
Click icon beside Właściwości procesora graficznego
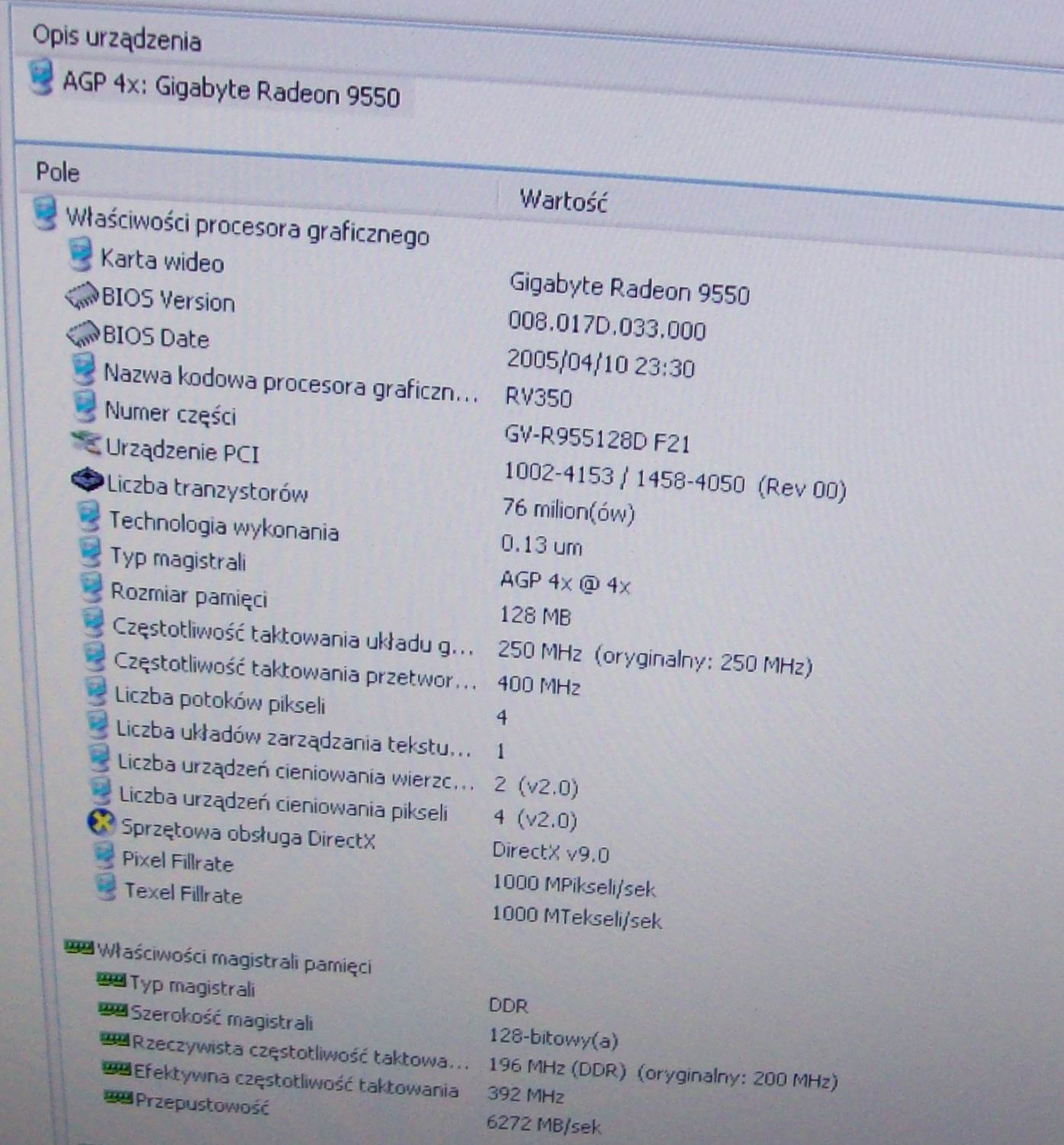click(x=45, y=213)
